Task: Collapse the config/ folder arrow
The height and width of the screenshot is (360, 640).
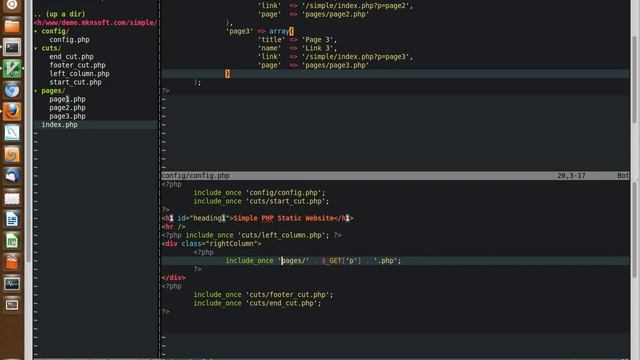Action: 36,31
